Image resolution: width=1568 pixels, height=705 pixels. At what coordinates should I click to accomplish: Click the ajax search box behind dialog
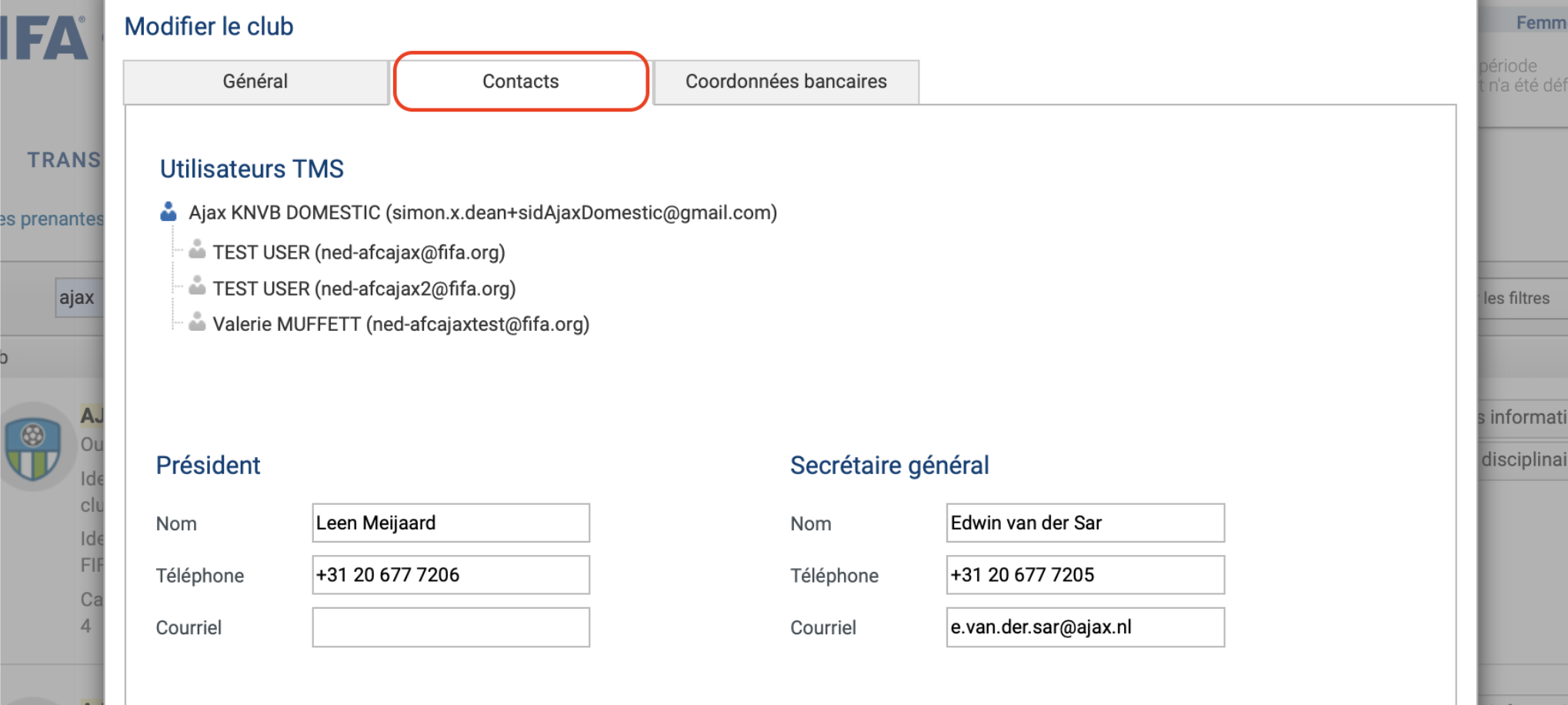click(x=78, y=298)
